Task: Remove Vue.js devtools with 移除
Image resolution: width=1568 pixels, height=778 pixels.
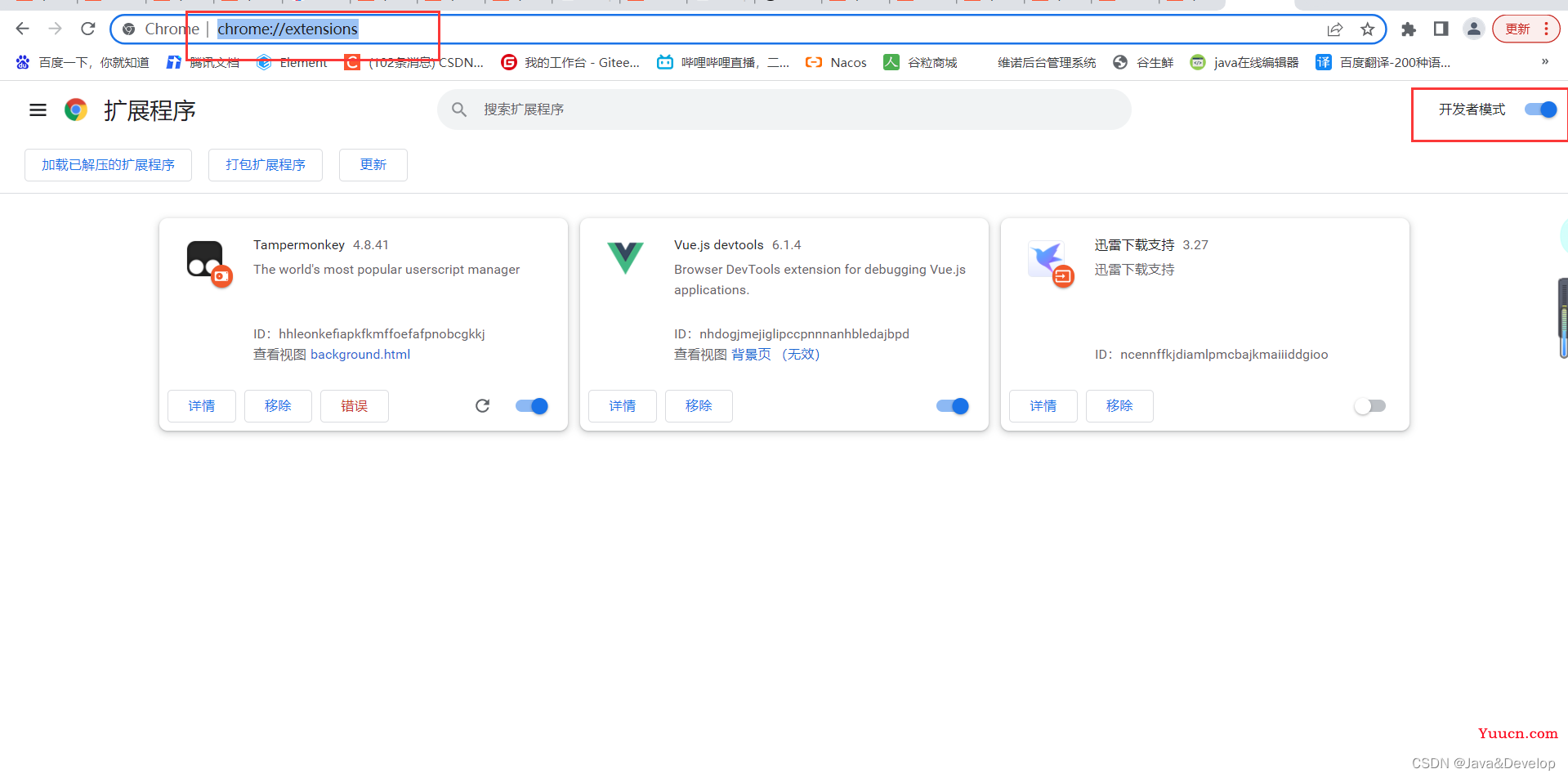Action: pyautogui.click(x=699, y=406)
